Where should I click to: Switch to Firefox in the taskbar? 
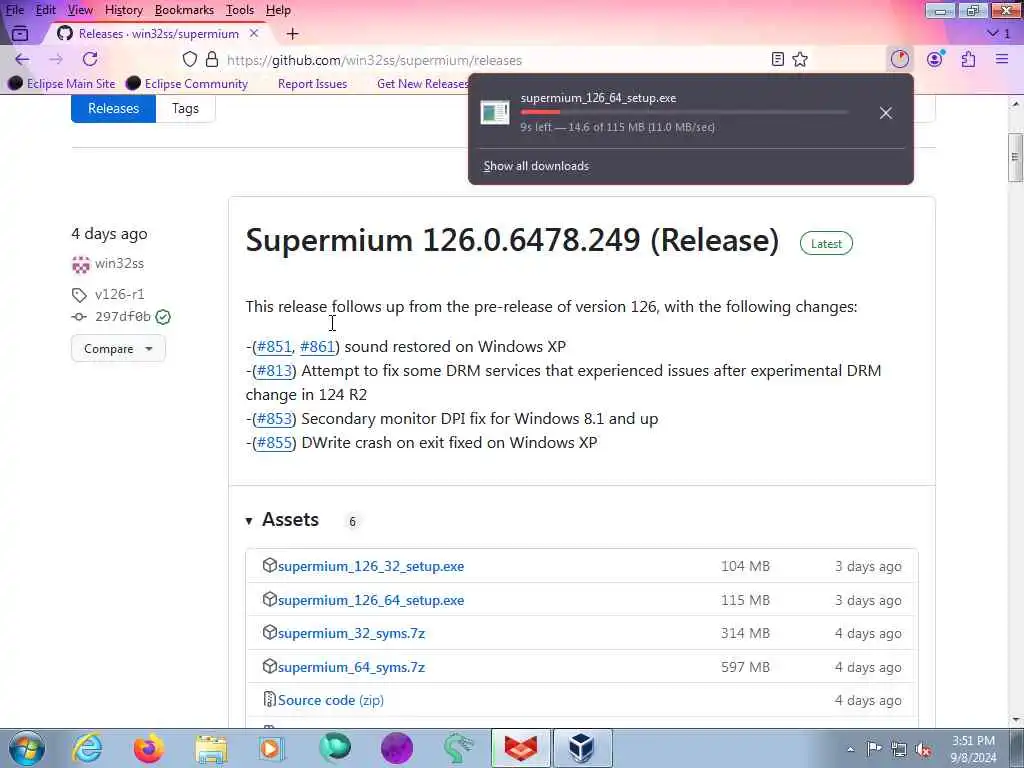(x=149, y=749)
